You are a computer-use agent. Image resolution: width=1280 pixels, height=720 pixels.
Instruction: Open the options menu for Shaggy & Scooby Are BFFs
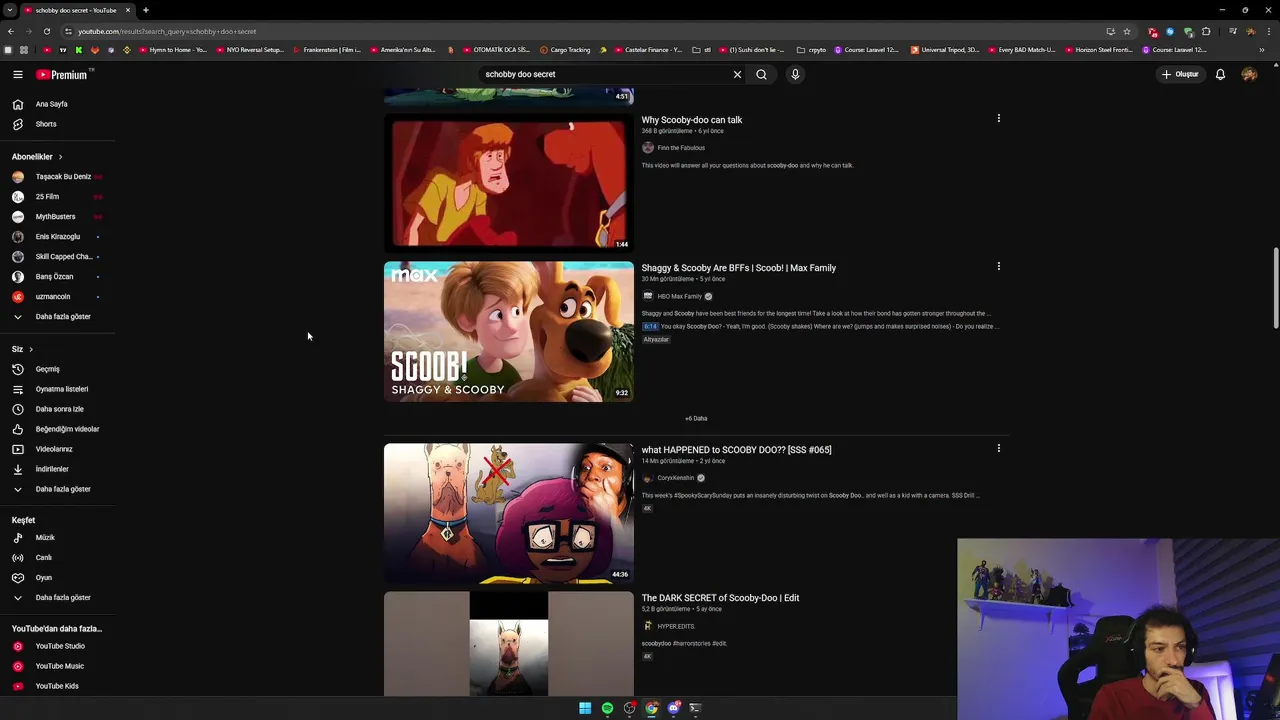coord(998,267)
